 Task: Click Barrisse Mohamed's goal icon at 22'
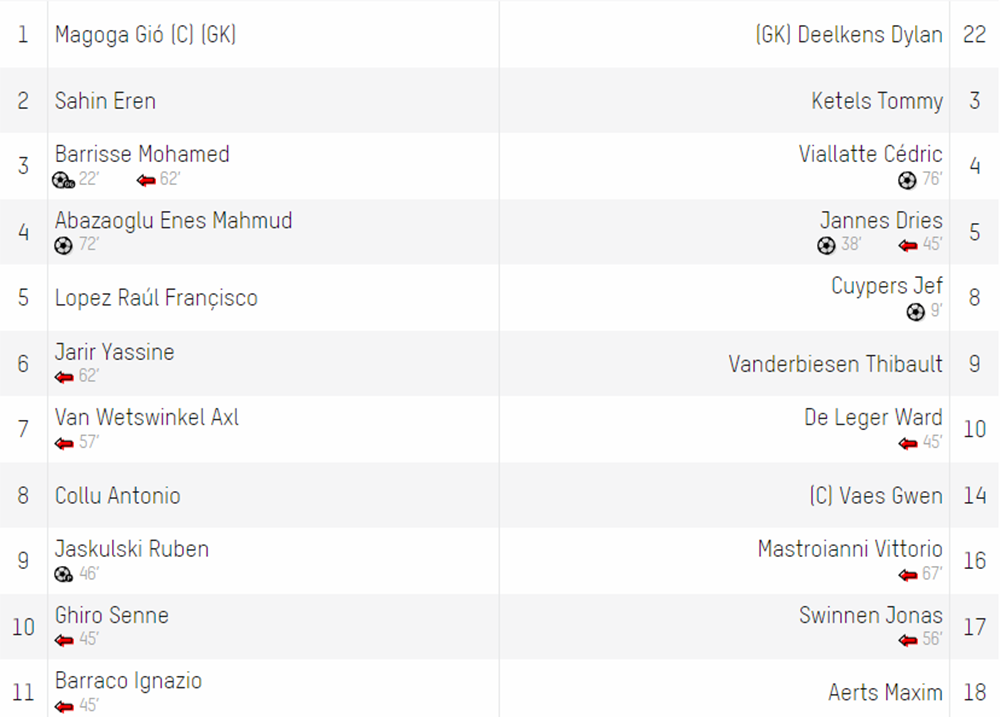(x=63, y=181)
